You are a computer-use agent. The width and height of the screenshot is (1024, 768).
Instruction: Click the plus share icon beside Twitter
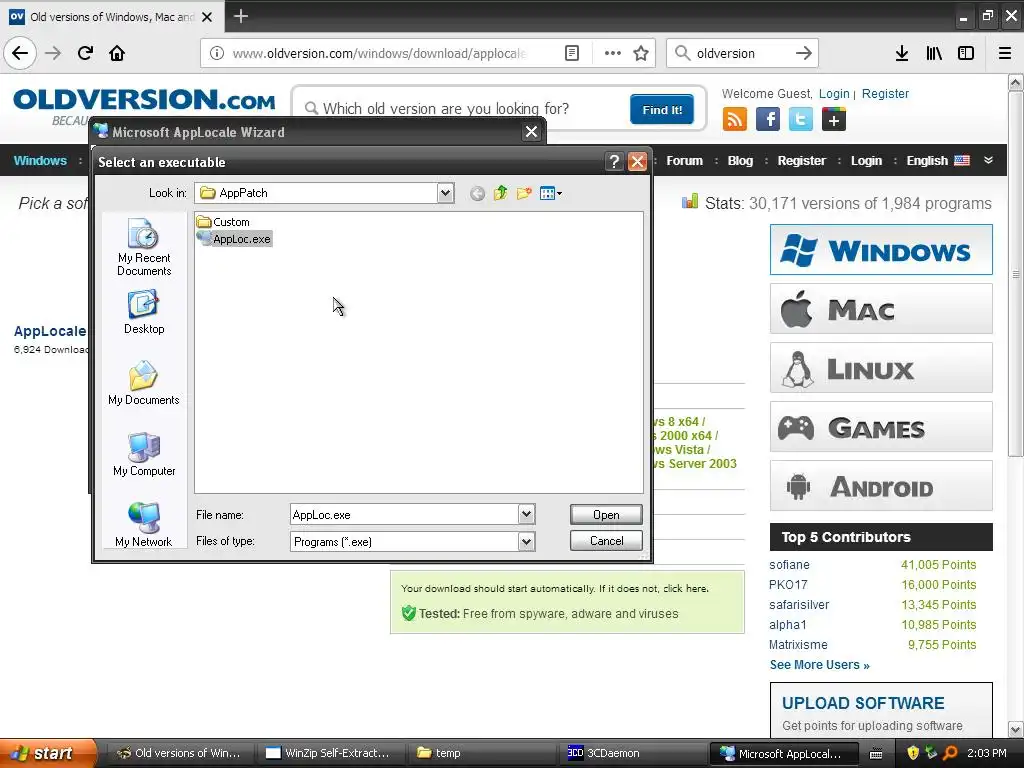834,120
